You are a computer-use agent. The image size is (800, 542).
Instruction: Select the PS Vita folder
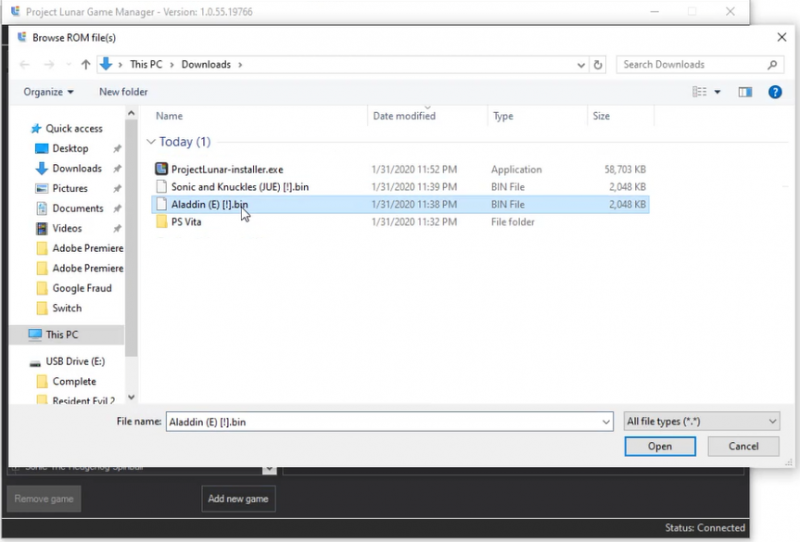click(186, 222)
